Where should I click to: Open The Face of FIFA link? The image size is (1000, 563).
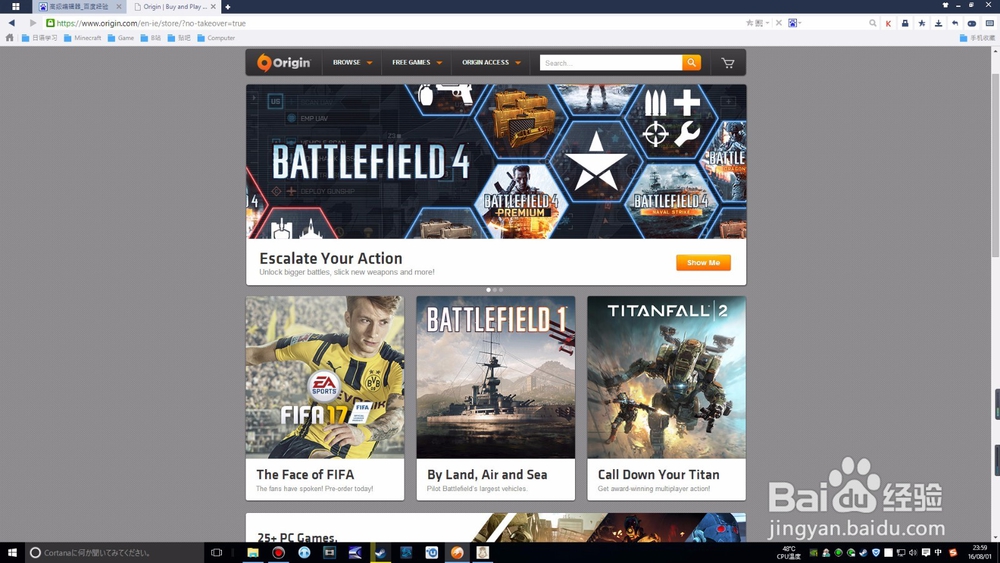pyautogui.click(x=305, y=474)
